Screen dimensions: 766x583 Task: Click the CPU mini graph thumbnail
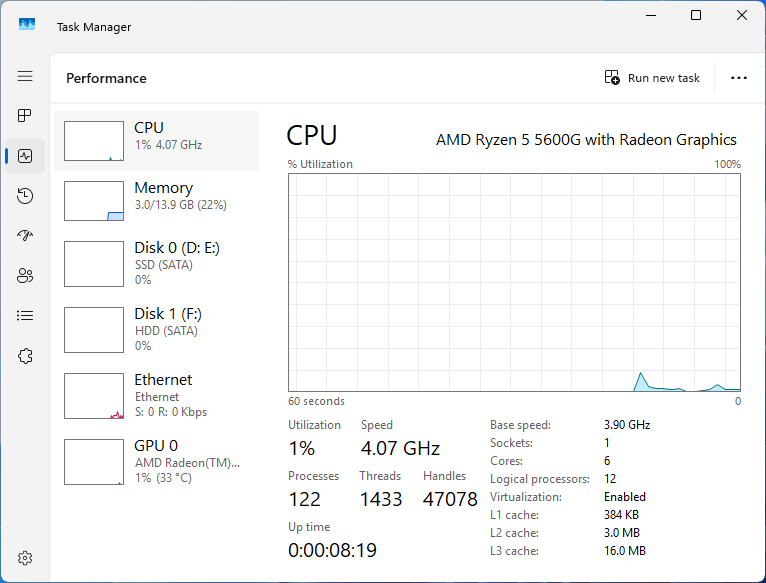[x=94, y=141]
